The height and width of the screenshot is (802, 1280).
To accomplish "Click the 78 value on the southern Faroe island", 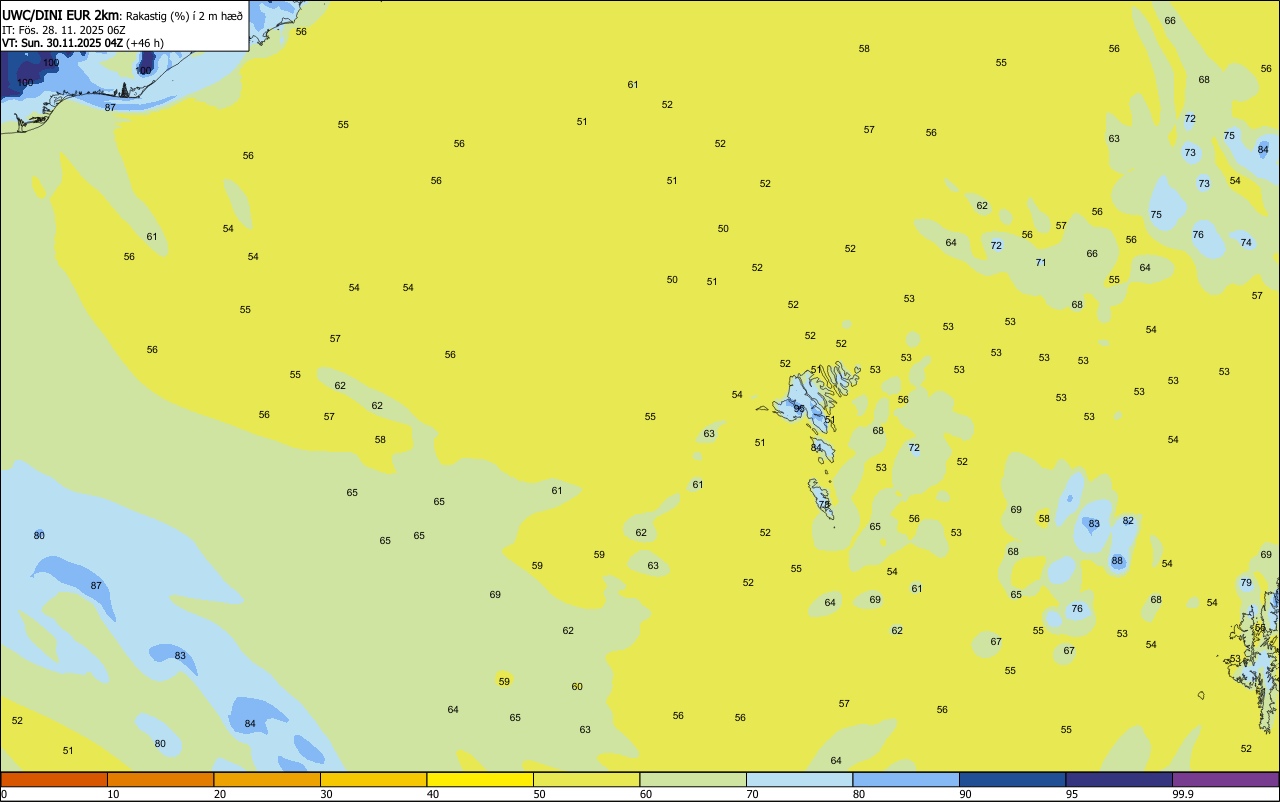I will pyautogui.click(x=825, y=505).
